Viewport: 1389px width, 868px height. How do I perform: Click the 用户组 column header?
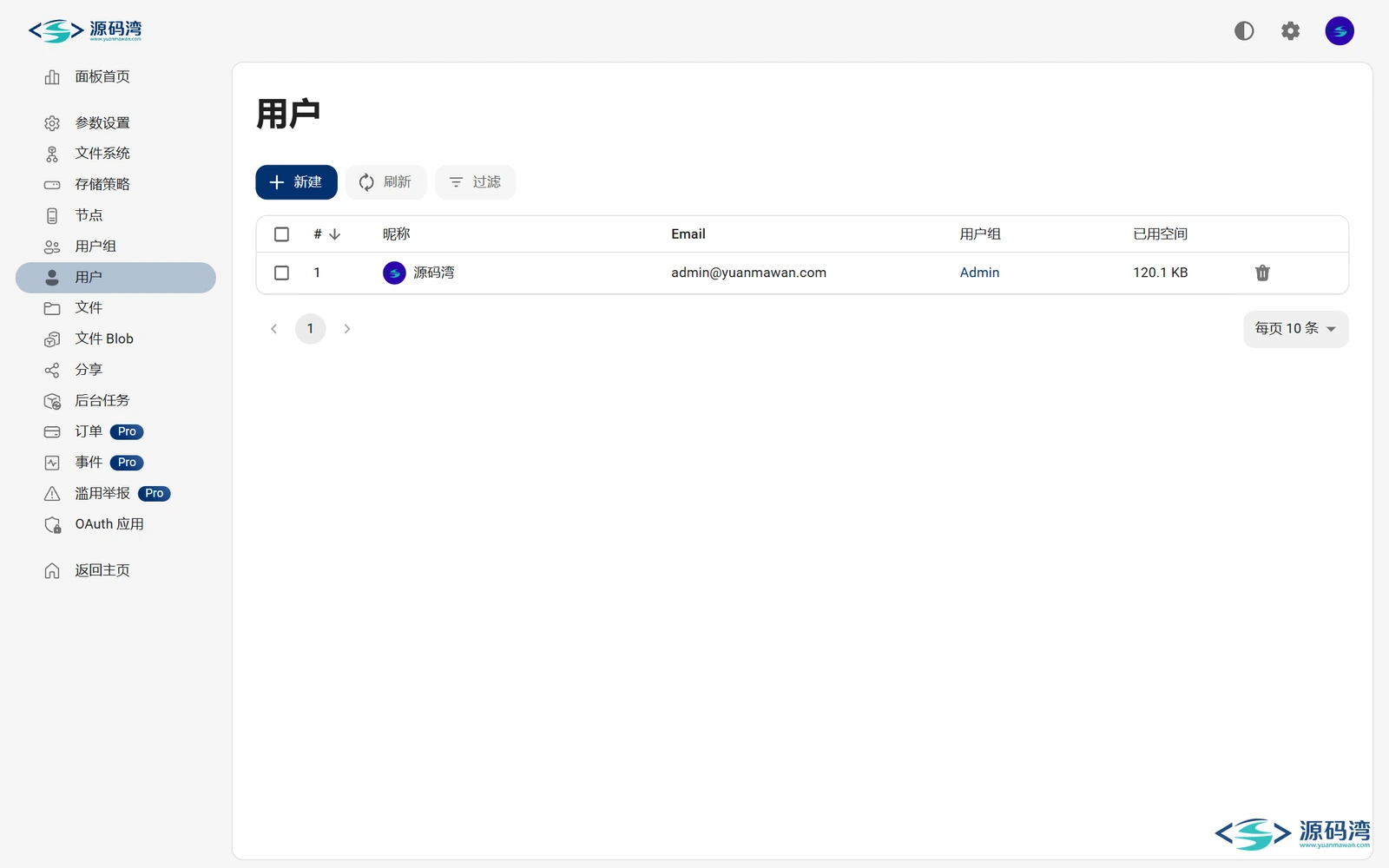tap(980, 234)
